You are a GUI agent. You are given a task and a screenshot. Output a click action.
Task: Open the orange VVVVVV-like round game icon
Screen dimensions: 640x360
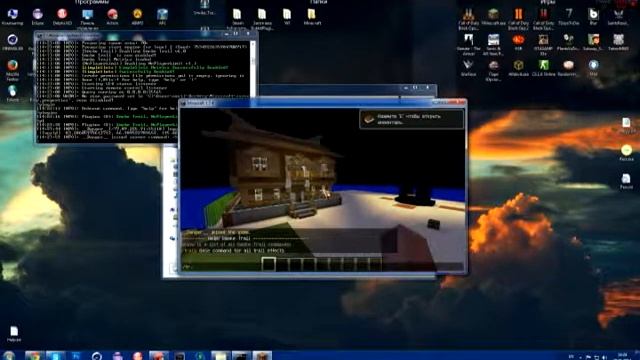point(518,42)
